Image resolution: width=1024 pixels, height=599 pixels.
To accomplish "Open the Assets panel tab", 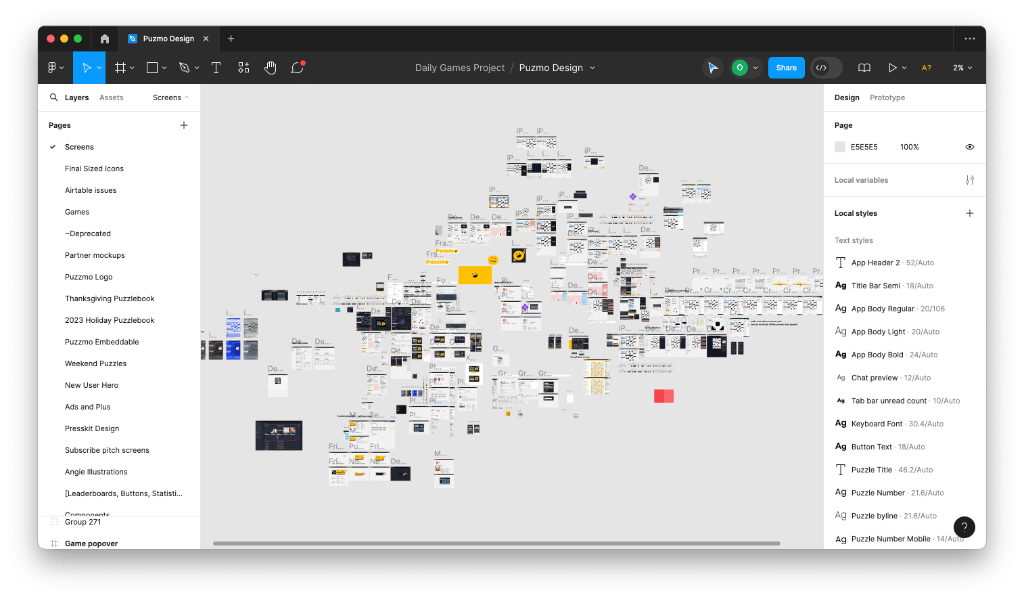I will (111, 97).
